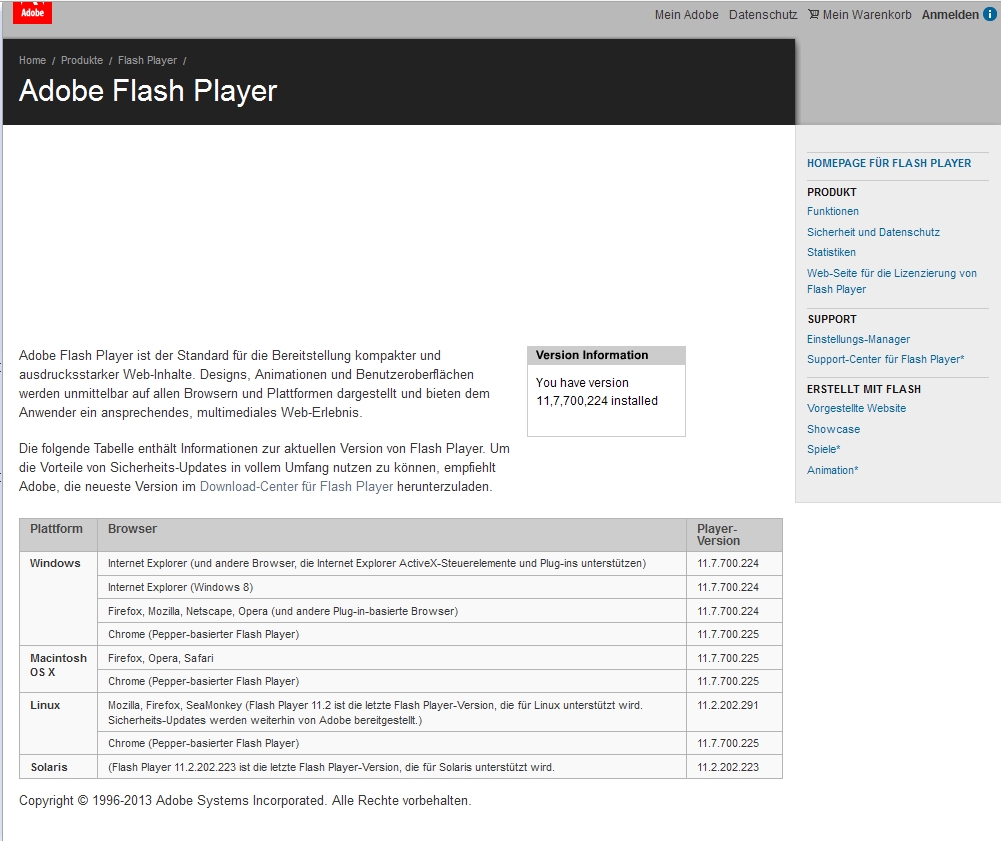Image resolution: width=1001 pixels, height=841 pixels.
Task: Click the Download-Center für Flash Player link
Action: click(296, 487)
